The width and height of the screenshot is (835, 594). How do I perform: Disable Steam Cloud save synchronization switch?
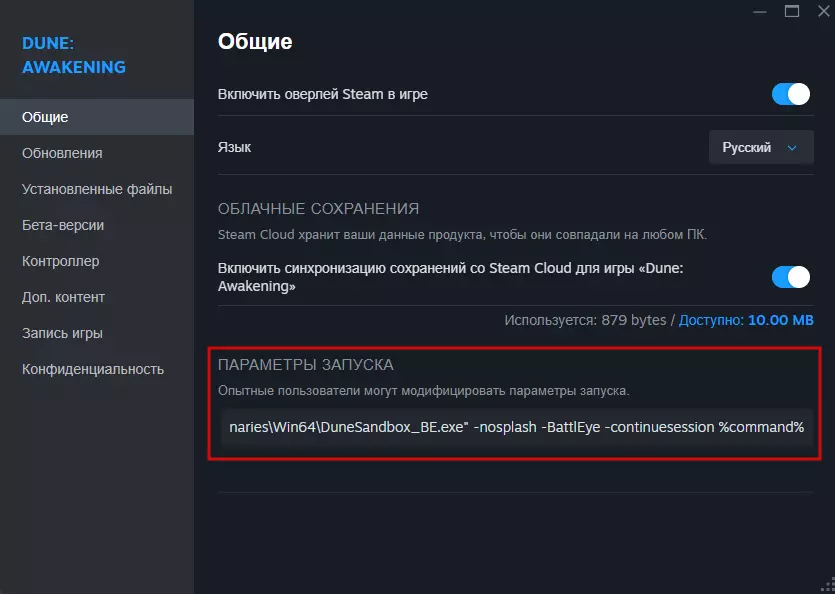(791, 277)
